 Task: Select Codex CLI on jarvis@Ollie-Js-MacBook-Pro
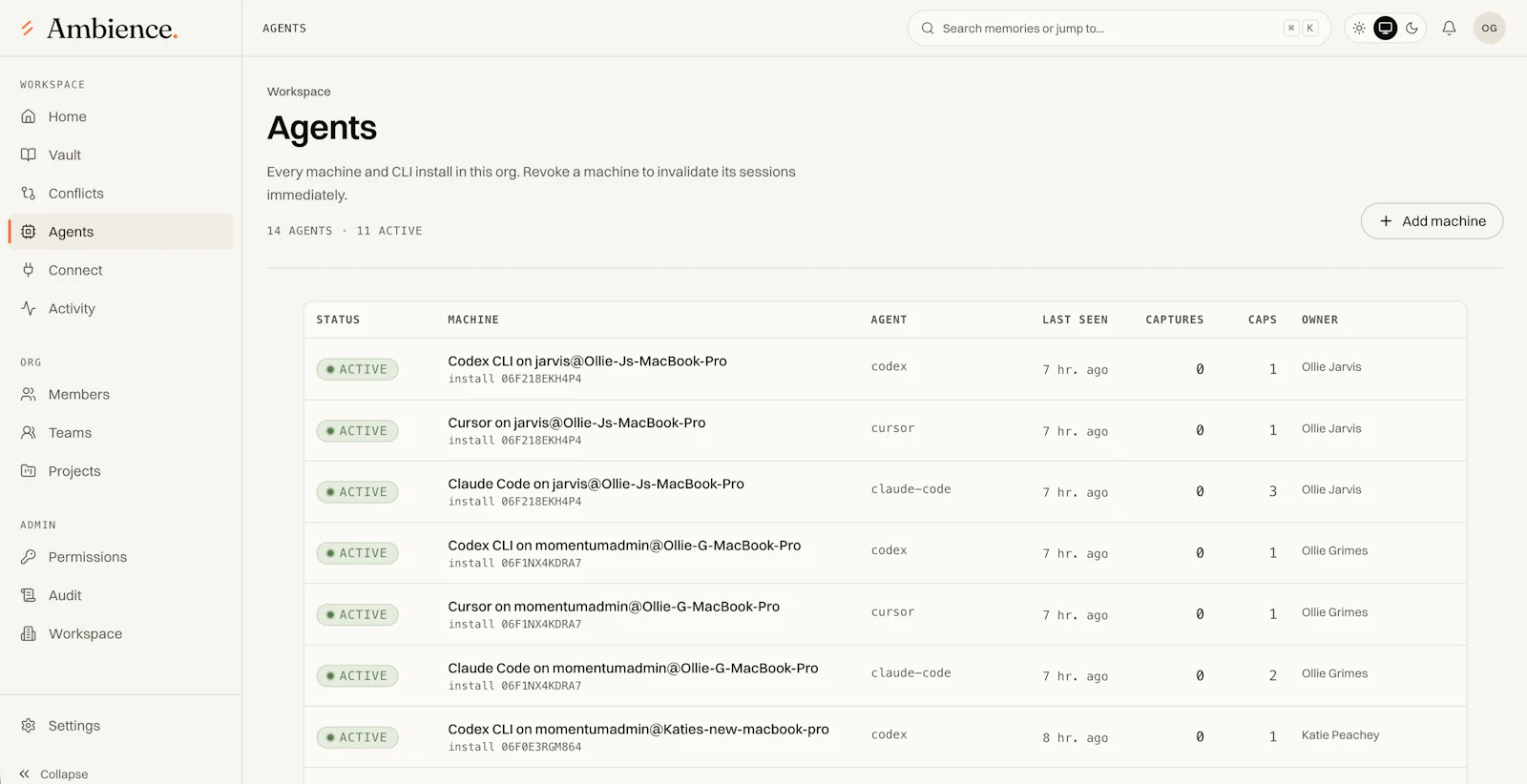pos(587,361)
